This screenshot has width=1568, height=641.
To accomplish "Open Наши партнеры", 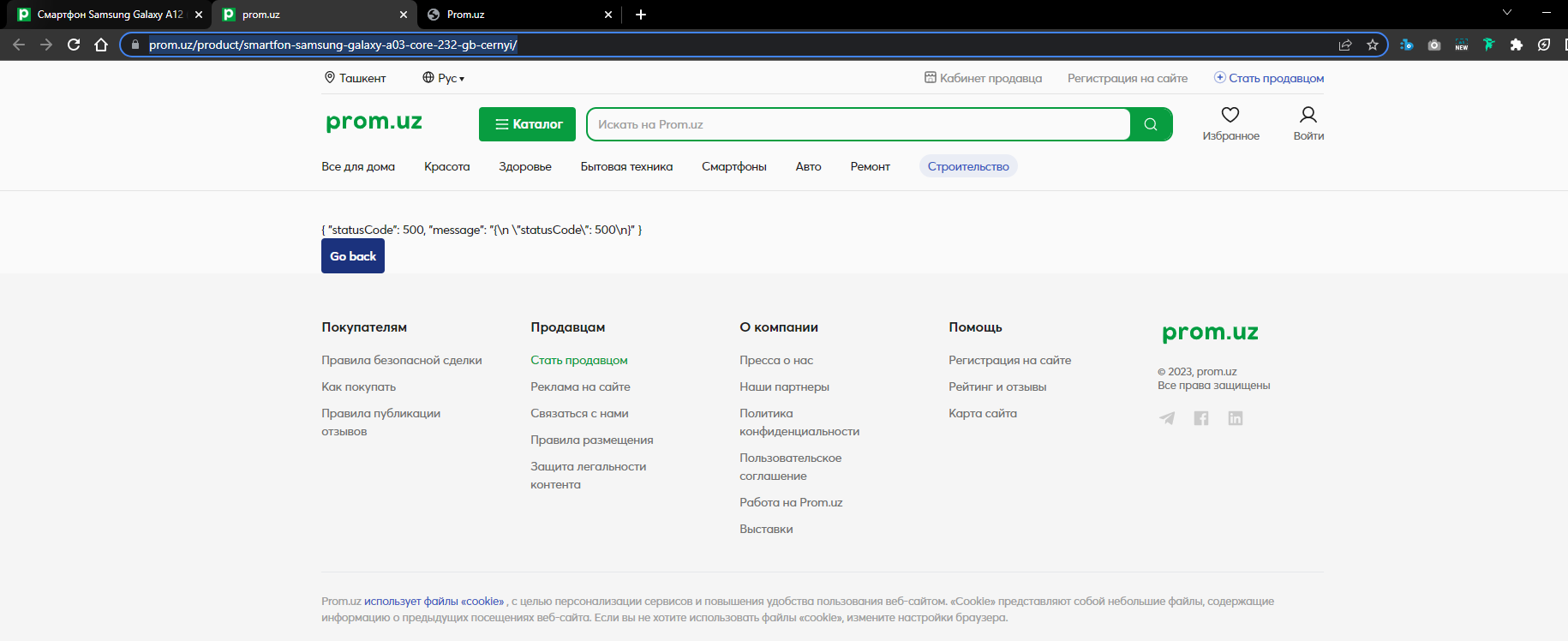I will click(784, 386).
